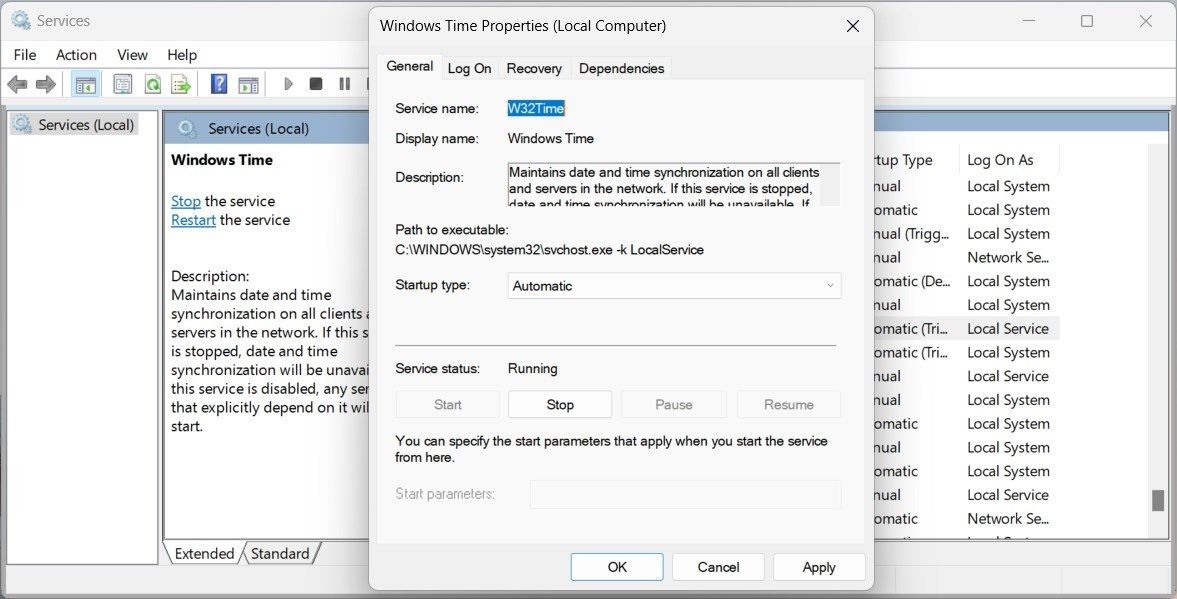Click the Apply button
The image size is (1177, 599).
tap(819, 567)
